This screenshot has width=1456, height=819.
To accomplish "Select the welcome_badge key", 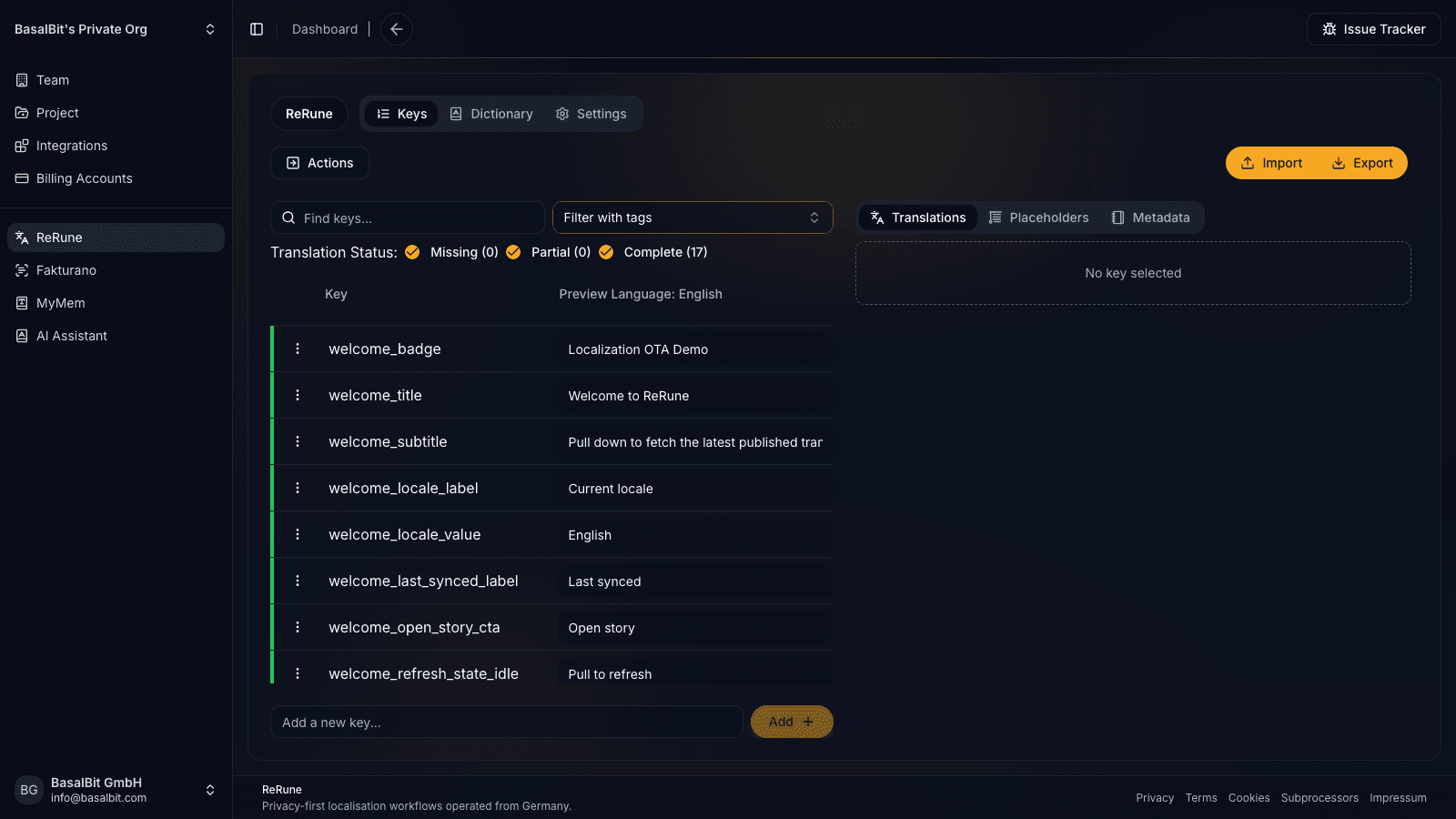I will (x=385, y=349).
